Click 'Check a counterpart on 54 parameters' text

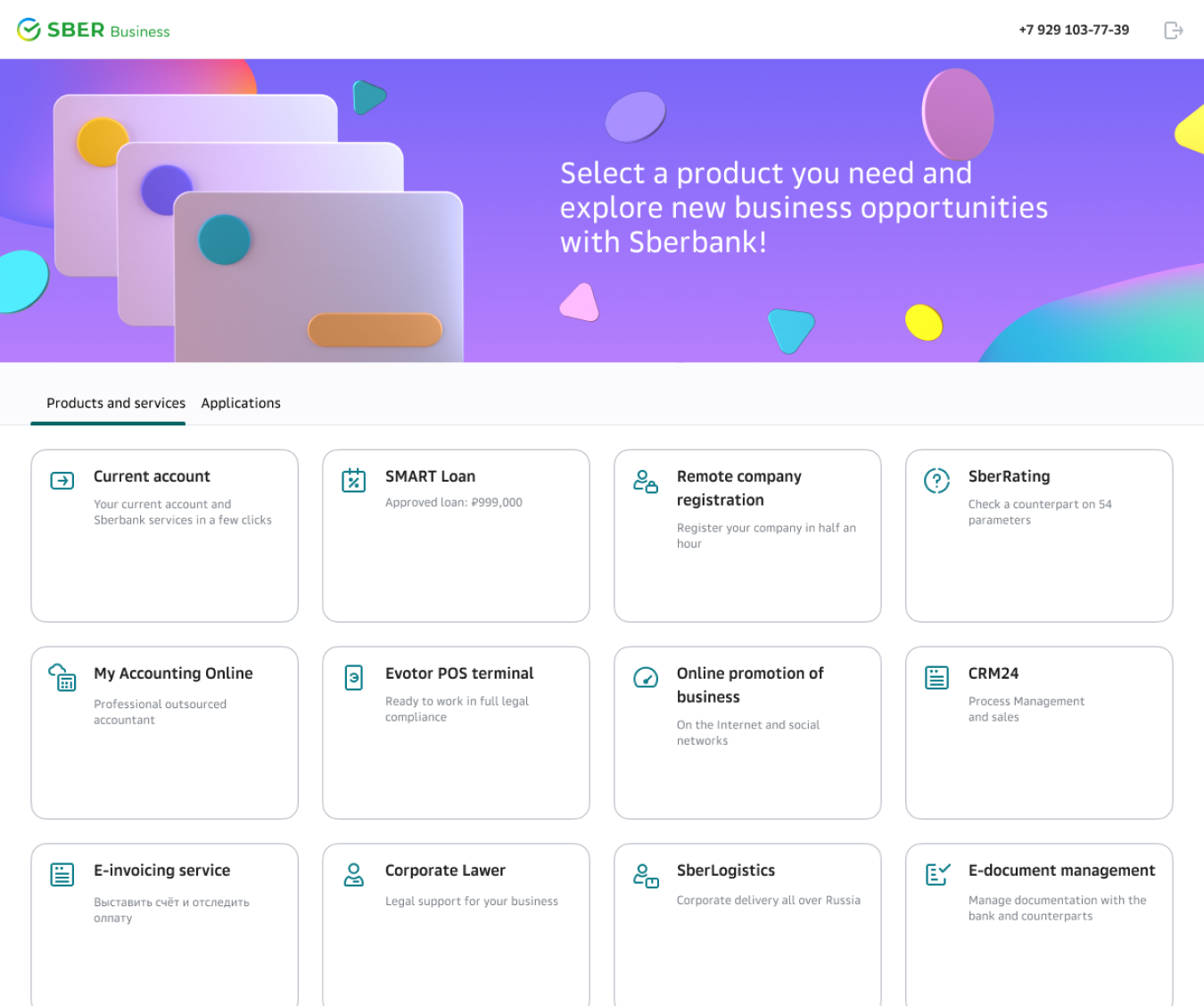coord(1040,512)
